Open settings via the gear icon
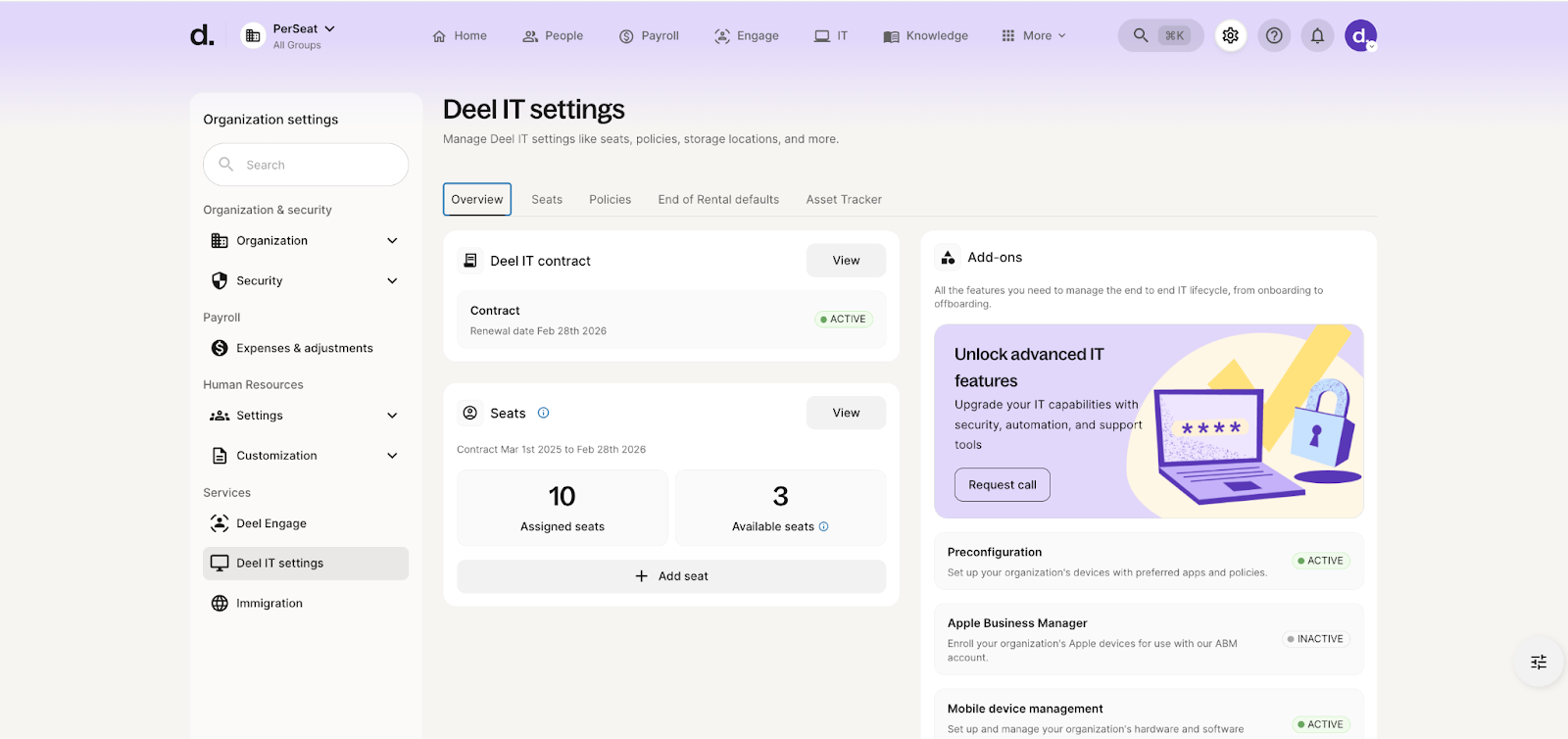The height and width of the screenshot is (739, 1568). 1231,35
